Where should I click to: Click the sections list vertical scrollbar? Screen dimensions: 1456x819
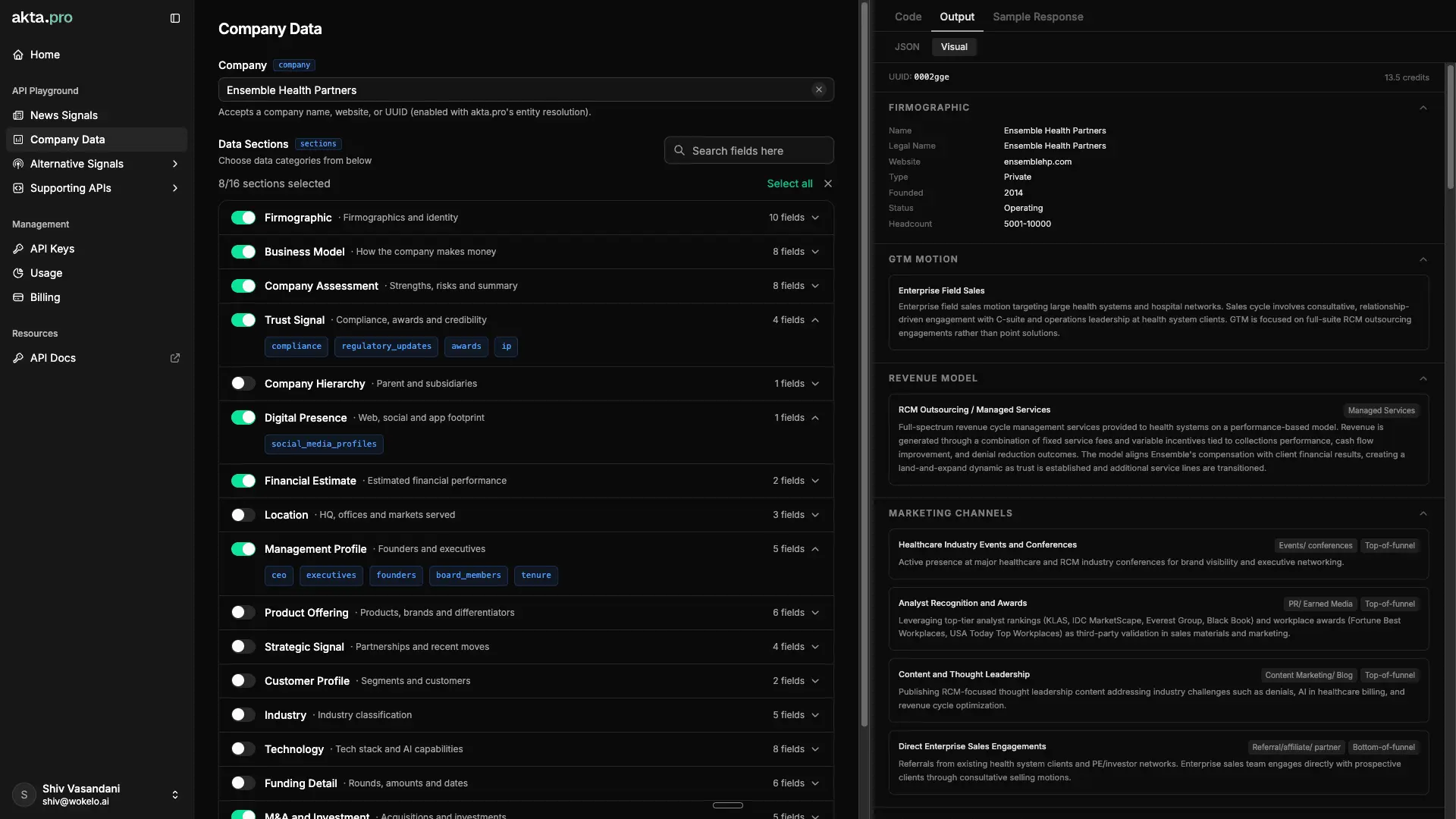tap(864, 364)
